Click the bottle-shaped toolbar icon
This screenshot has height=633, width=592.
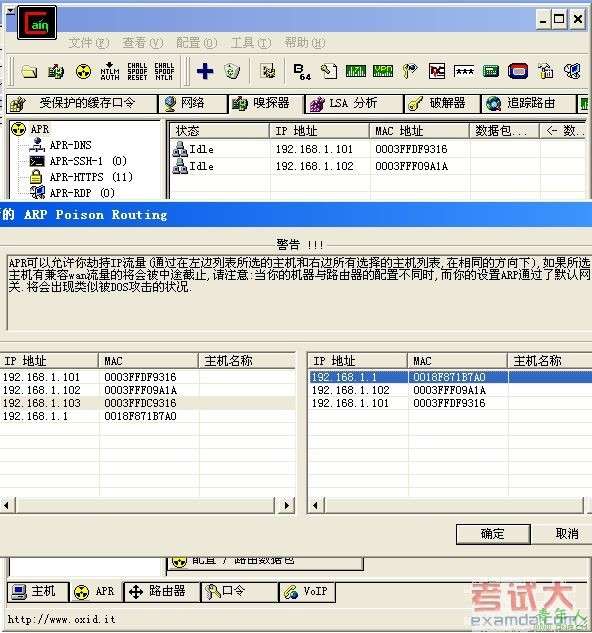tap(546, 71)
